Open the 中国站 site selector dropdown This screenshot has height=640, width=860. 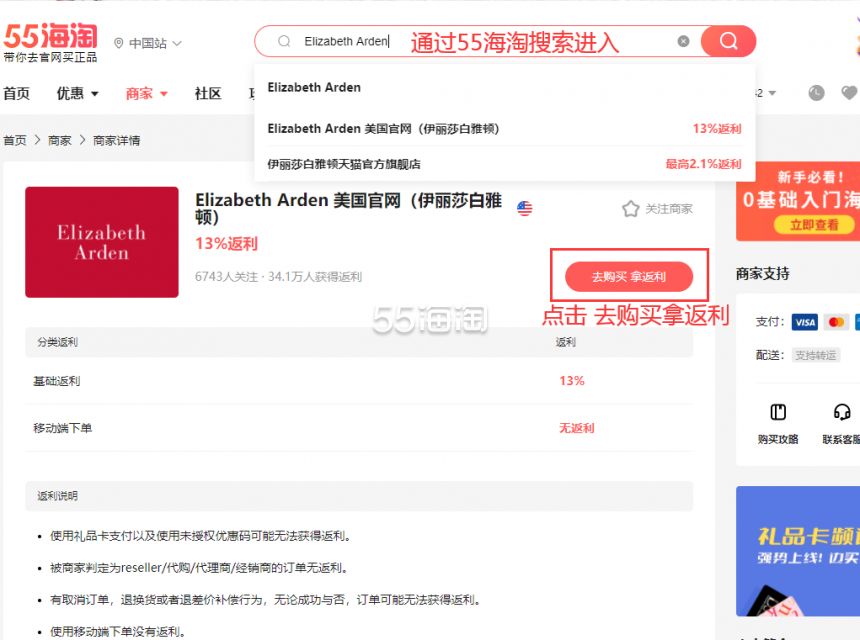[x=148, y=43]
